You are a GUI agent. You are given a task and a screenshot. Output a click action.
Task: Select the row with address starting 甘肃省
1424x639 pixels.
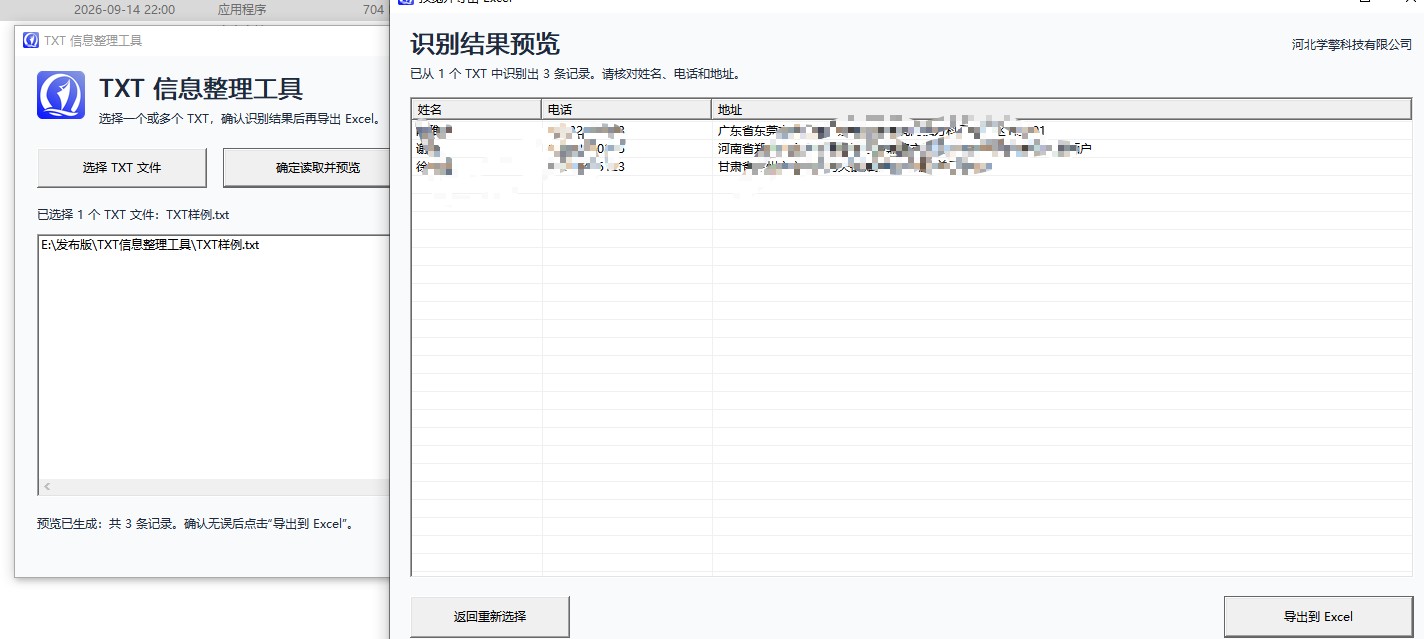(911, 167)
